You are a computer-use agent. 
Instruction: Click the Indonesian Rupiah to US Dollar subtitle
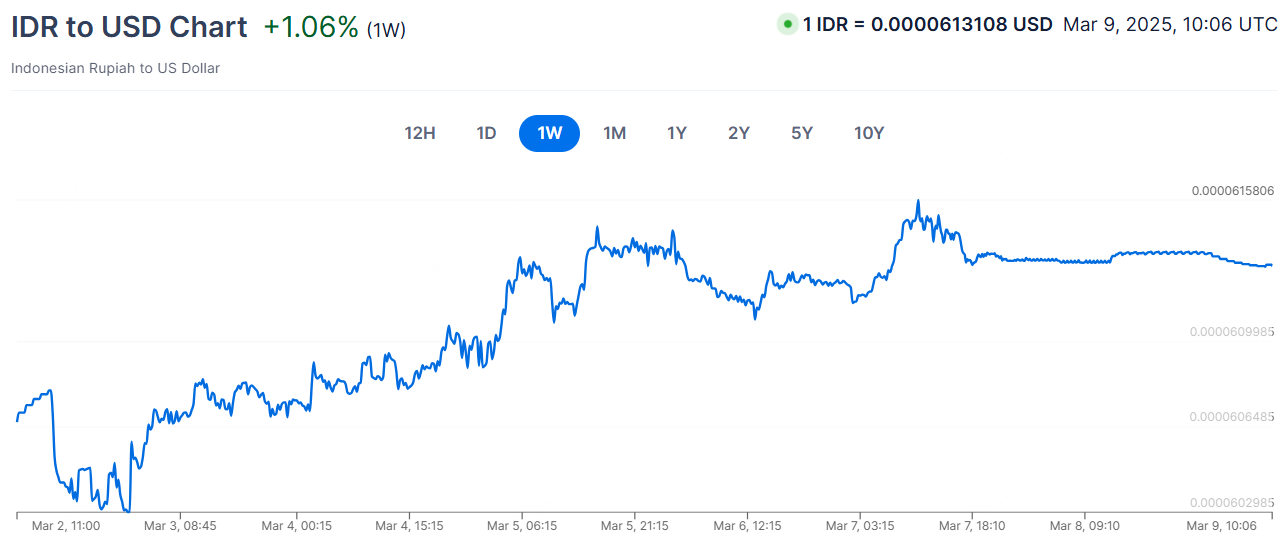tap(116, 68)
